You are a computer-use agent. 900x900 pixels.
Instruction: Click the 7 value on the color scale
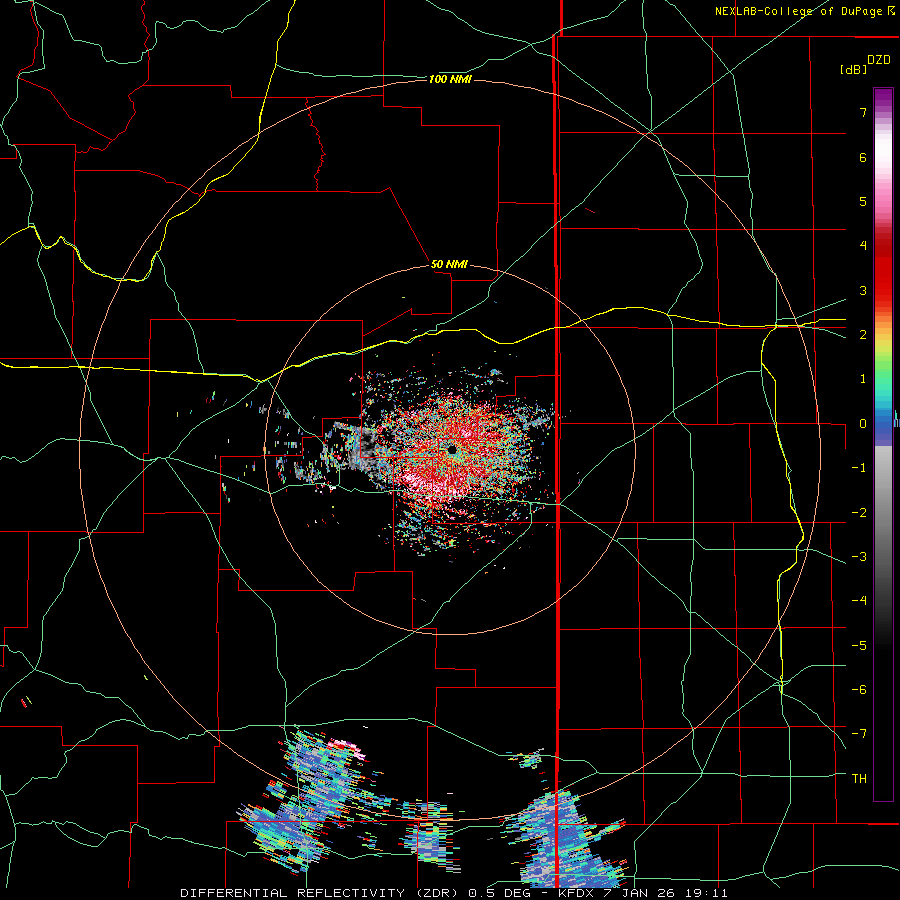[863, 112]
